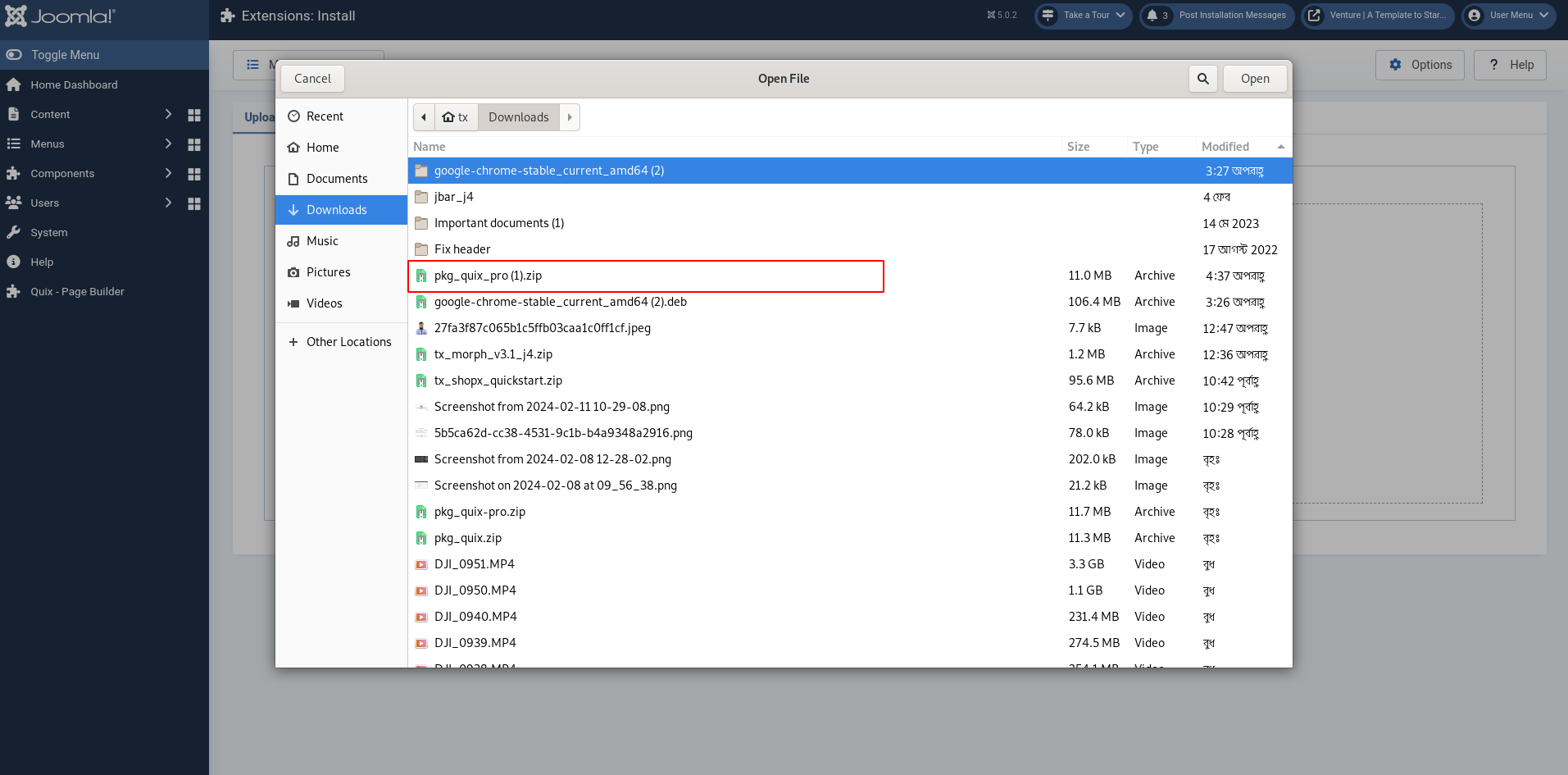
Task: Expand the Users submenu chevron
Action: coord(168,203)
